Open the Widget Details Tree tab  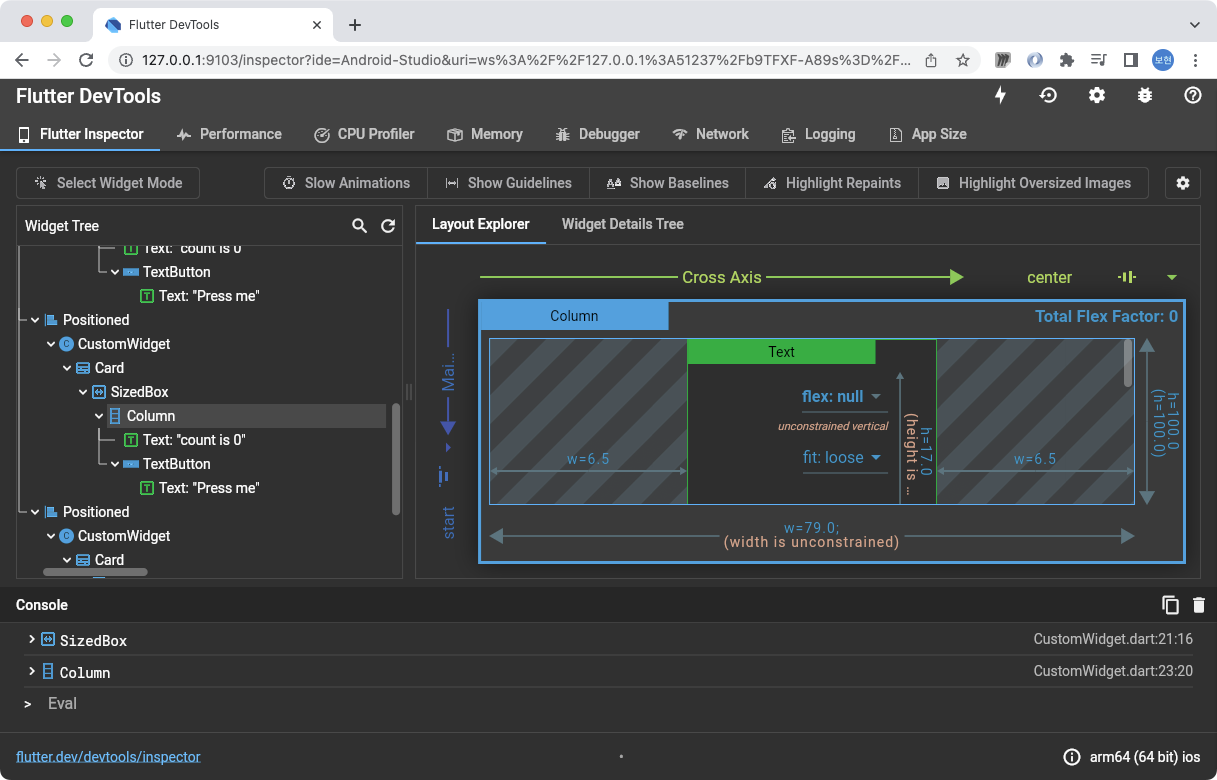pyautogui.click(x=623, y=224)
